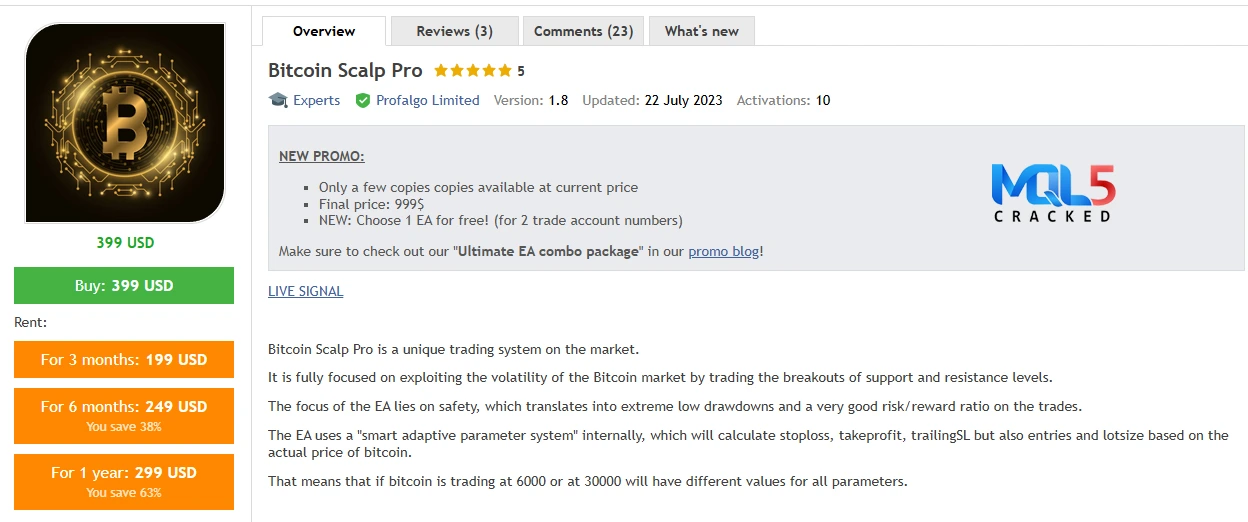Image resolution: width=1248 pixels, height=522 pixels.
Task: Click the green 399 USD price text
Action: tap(125, 242)
